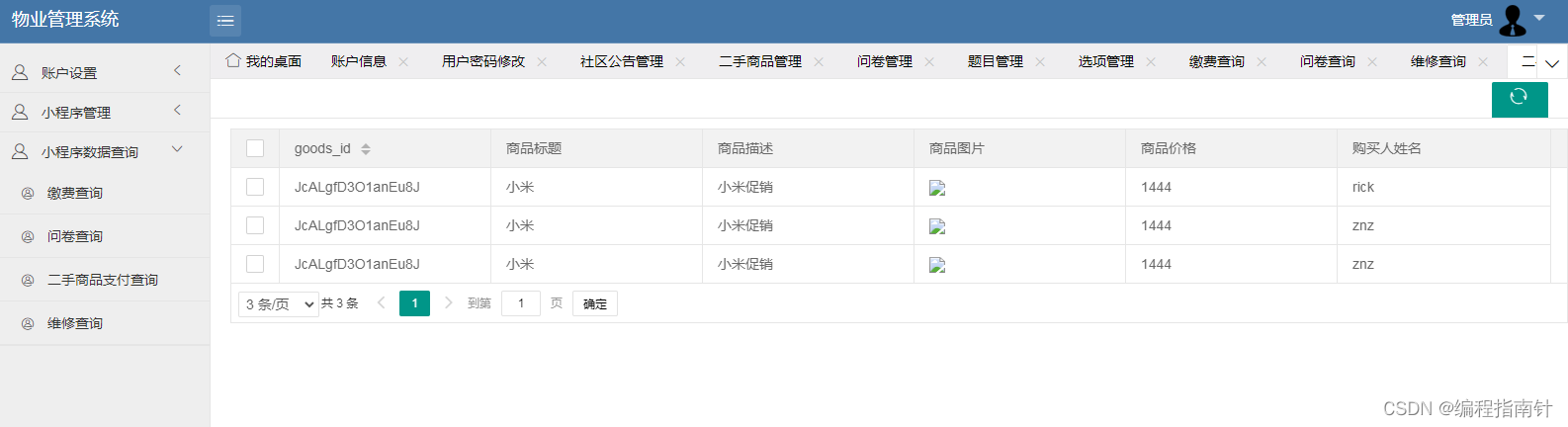Click the 小程序数据查询 user icon
Image resolution: width=1568 pixels, height=427 pixels.
[20, 151]
